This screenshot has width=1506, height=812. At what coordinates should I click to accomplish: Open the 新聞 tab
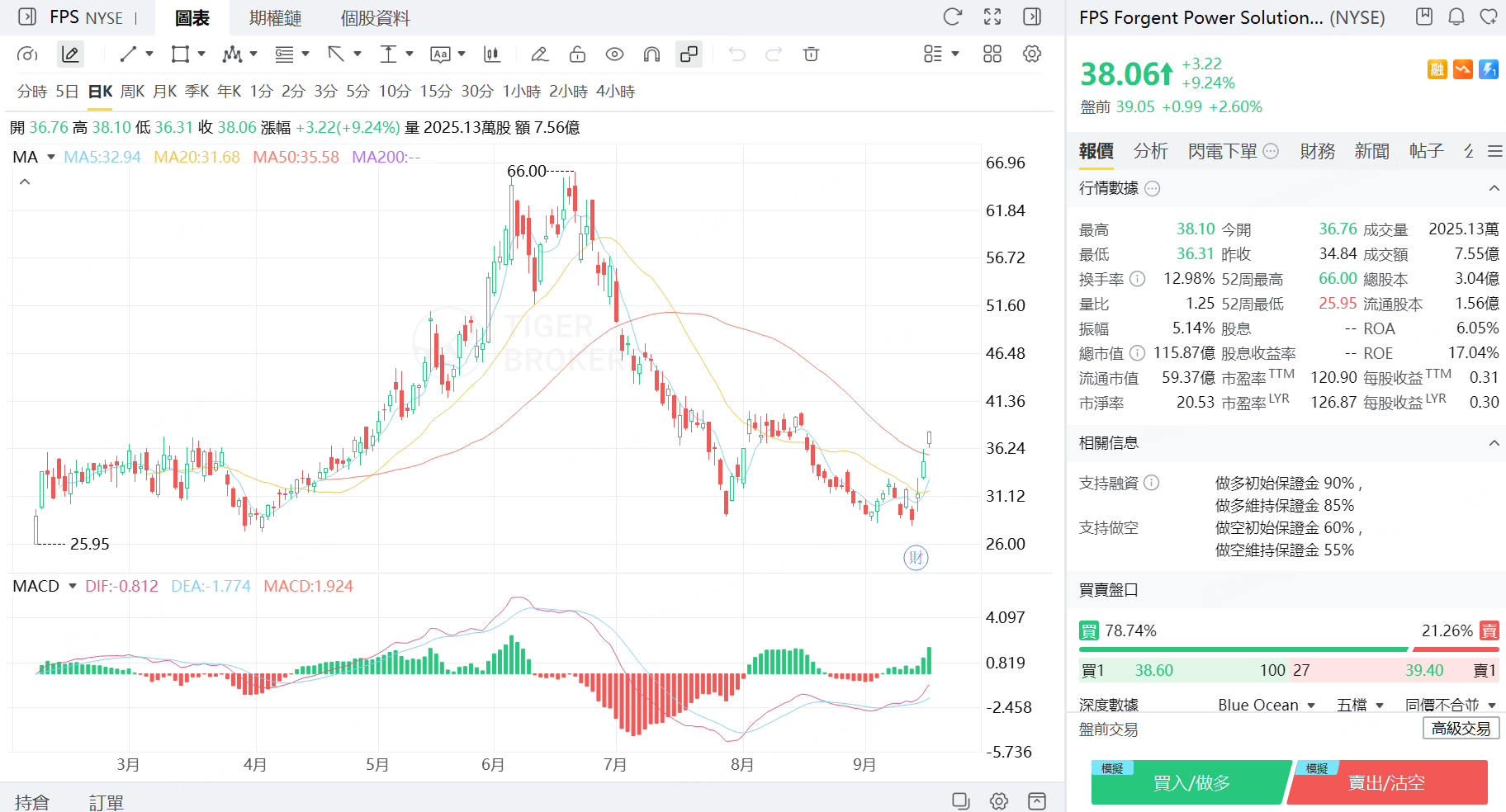click(x=1372, y=151)
